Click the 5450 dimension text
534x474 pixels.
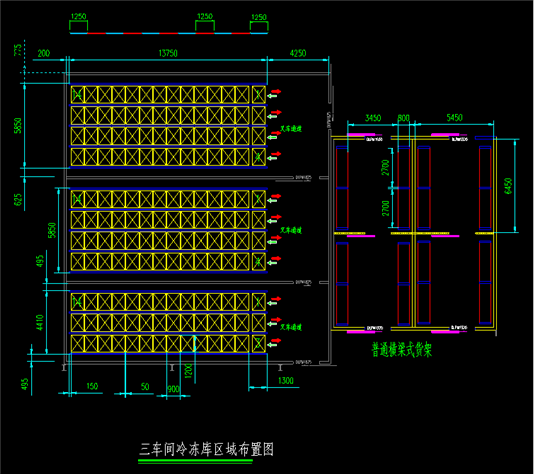coord(455,117)
